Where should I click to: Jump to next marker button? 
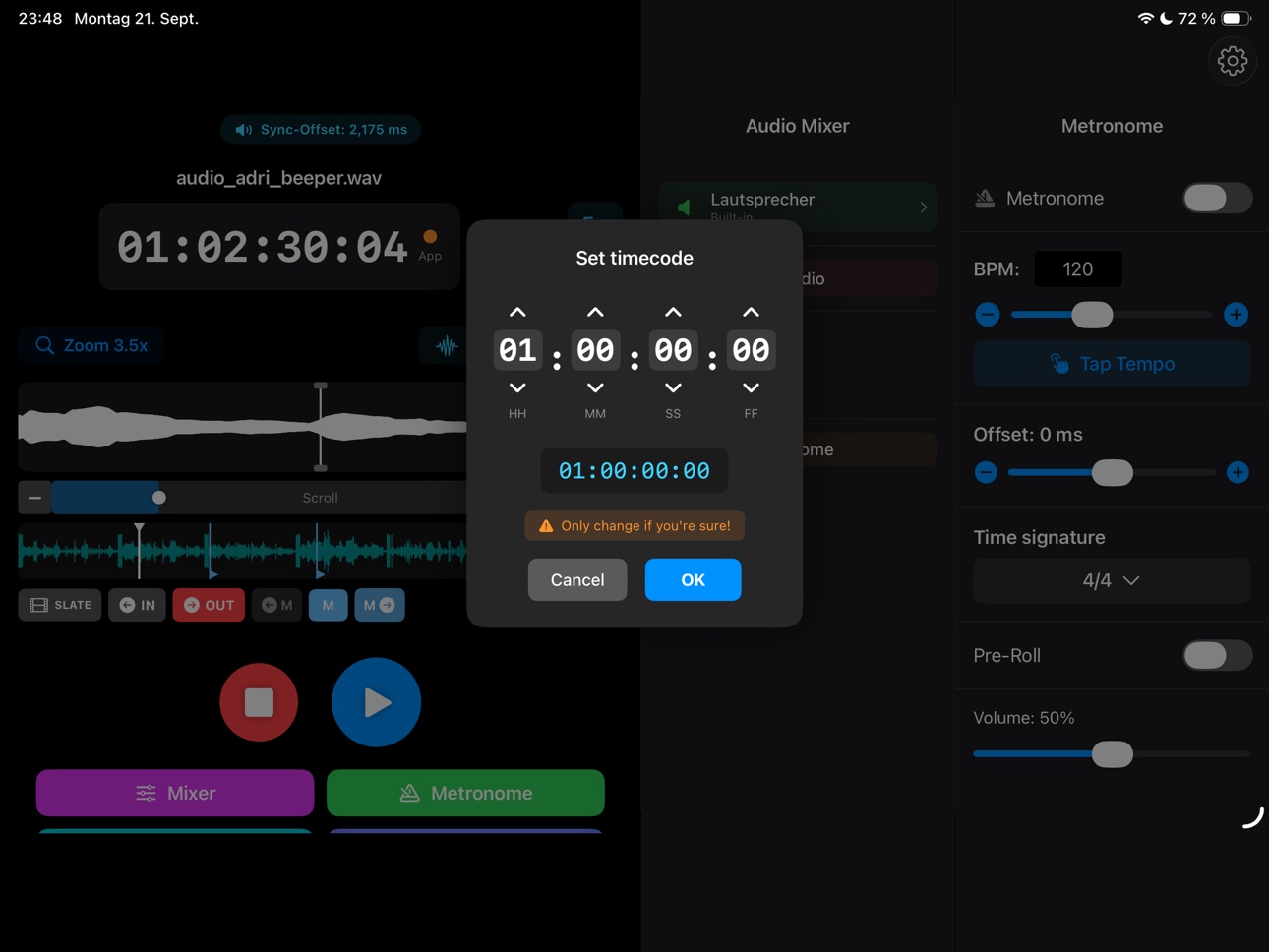pyautogui.click(x=380, y=605)
